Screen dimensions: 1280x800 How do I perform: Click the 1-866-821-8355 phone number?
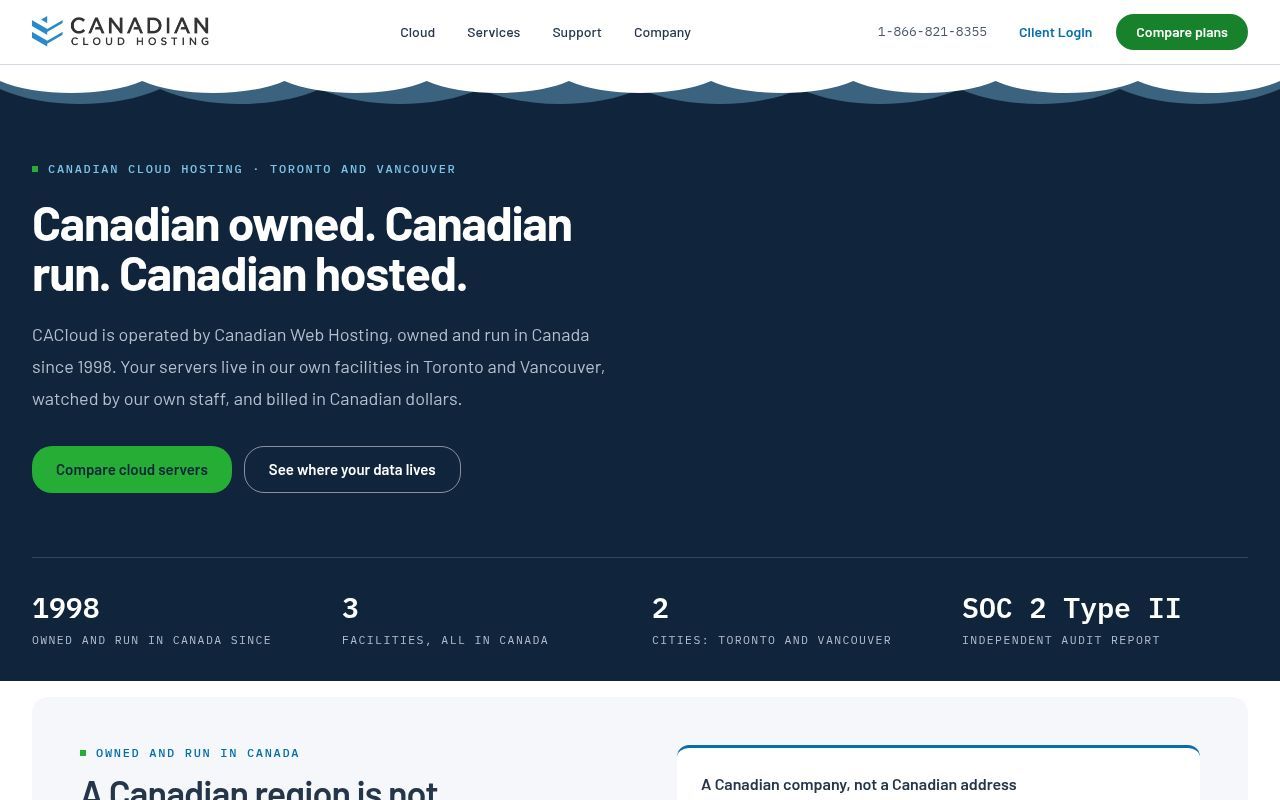click(x=932, y=32)
